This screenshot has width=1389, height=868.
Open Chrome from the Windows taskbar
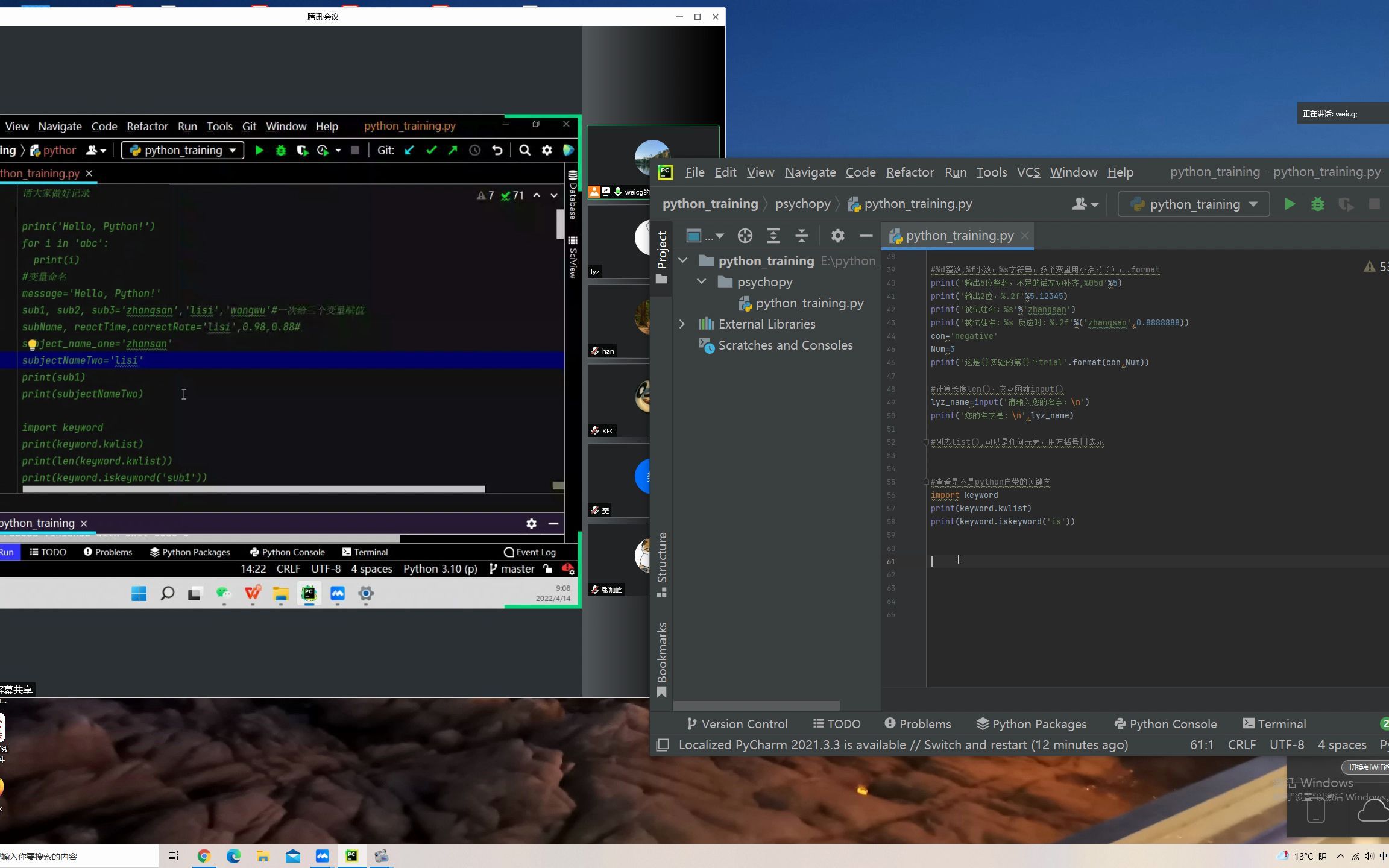click(x=203, y=855)
